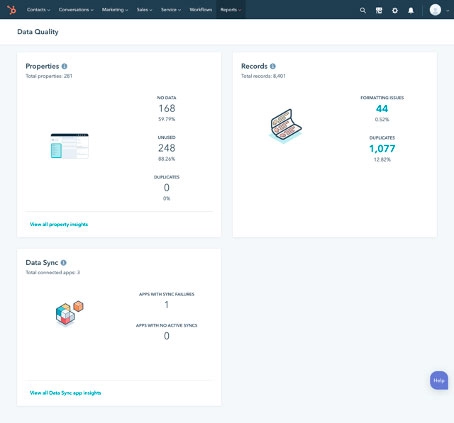454x423 pixels.
Task: Click the Data Quality page title
Action: pos(38,32)
